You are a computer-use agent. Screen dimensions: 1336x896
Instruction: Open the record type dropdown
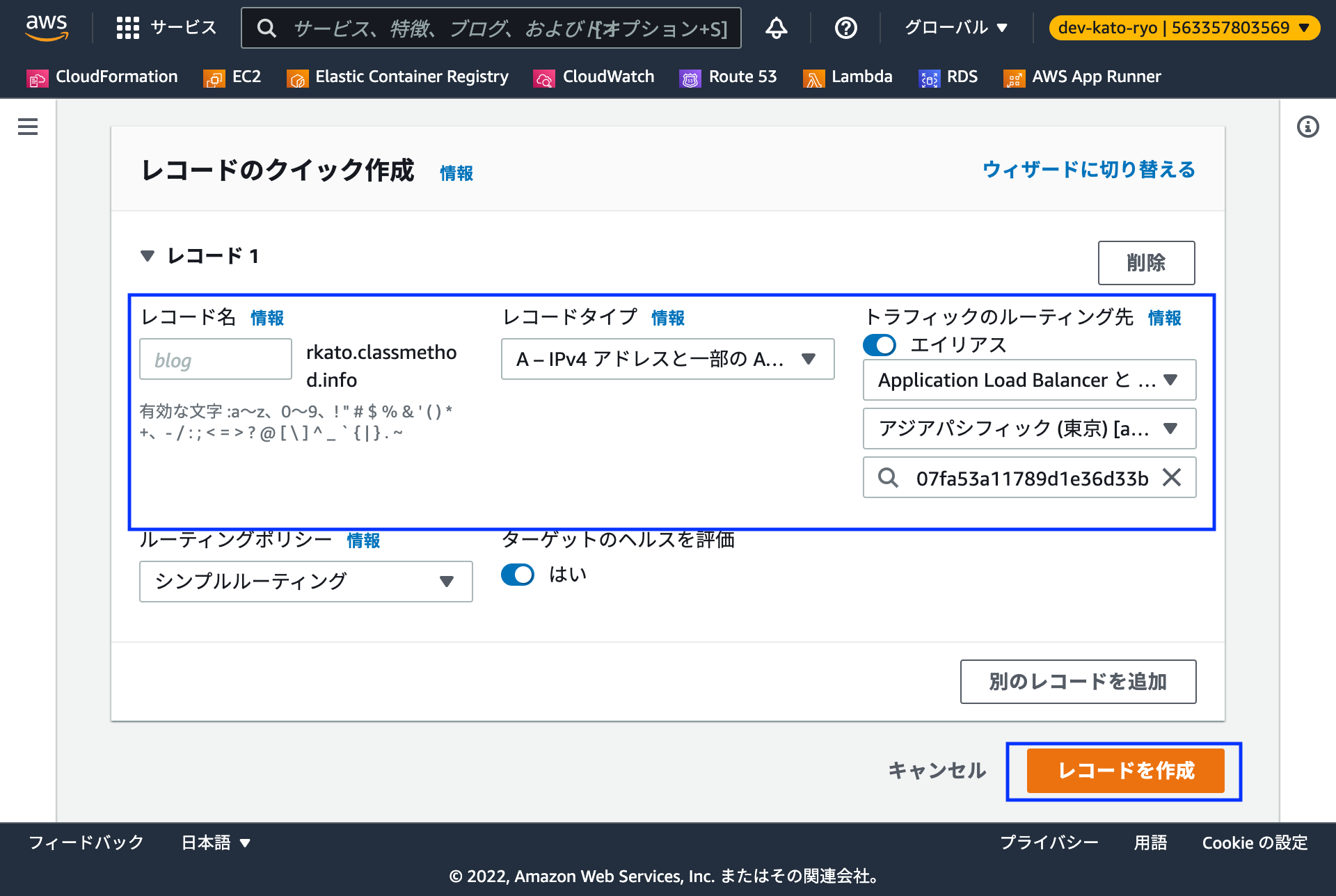coord(667,359)
